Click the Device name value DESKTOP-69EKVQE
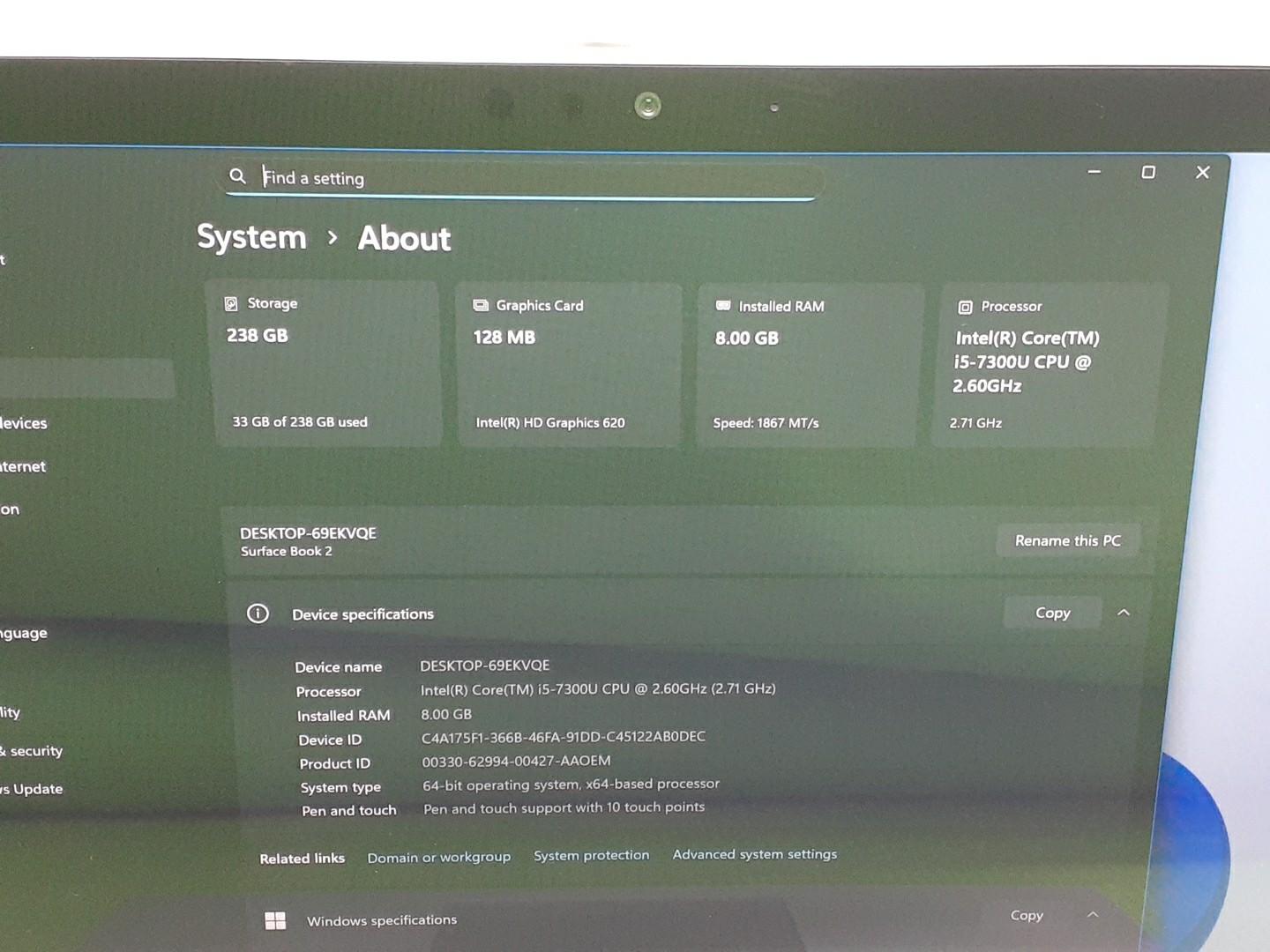Image resolution: width=1270 pixels, height=952 pixels. click(484, 666)
